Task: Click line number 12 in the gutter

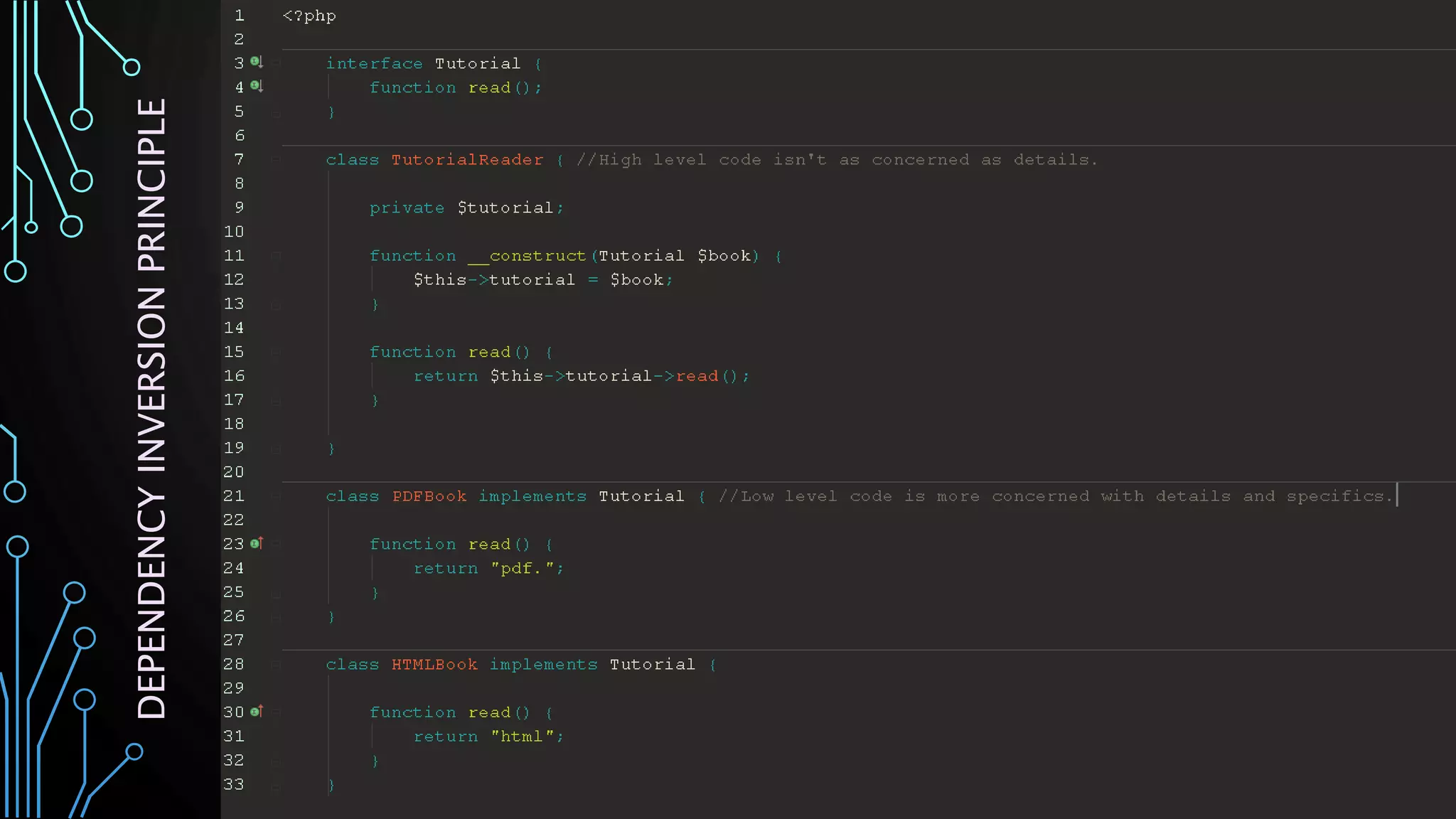Action: 234,279
